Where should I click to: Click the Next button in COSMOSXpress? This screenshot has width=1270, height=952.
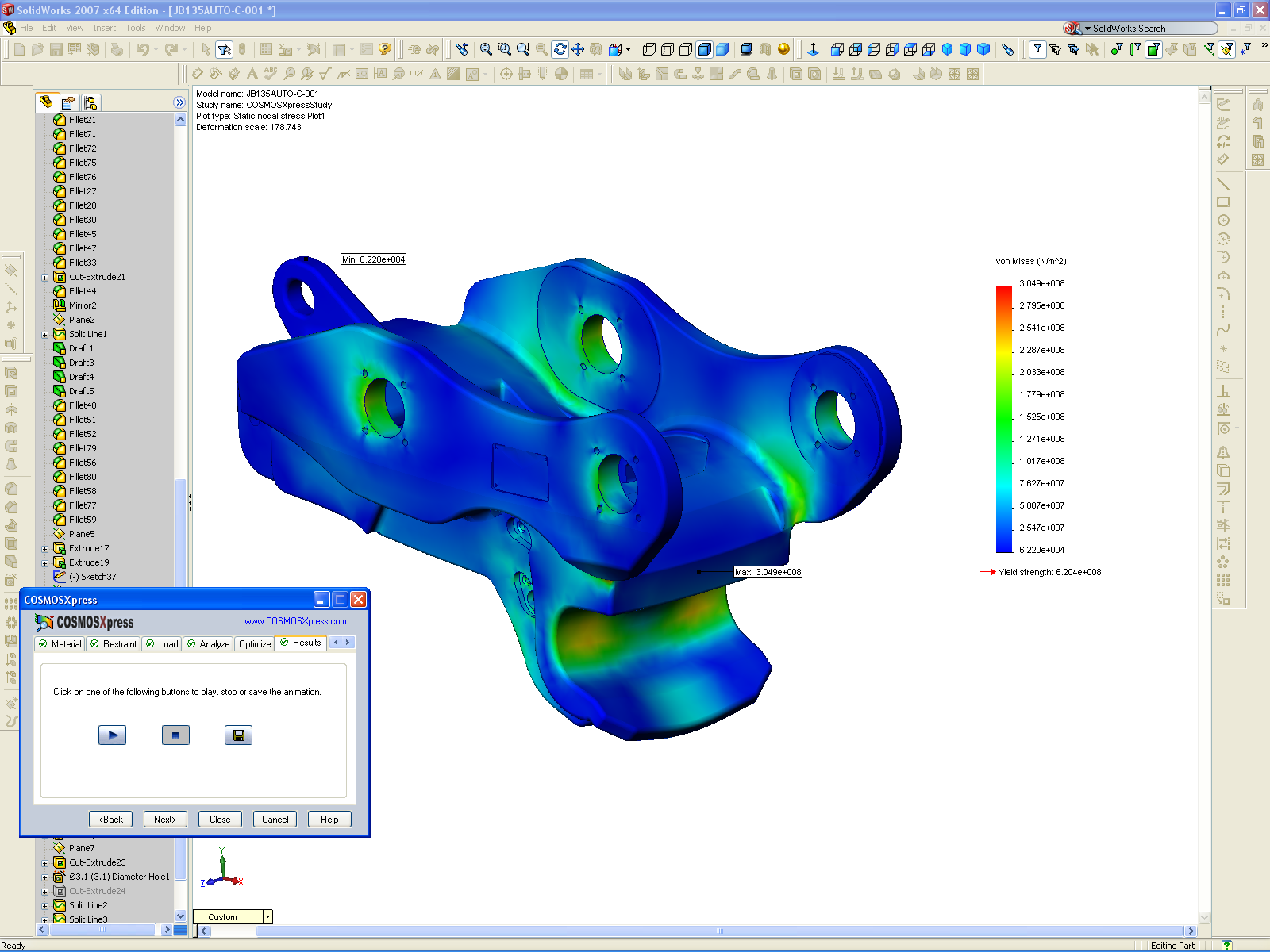pos(164,819)
